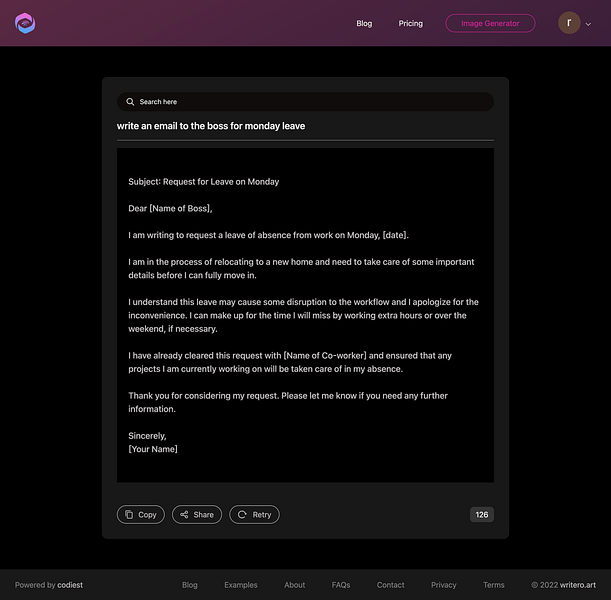Click the user avatar 'r'
Image resolution: width=611 pixels, height=600 pixels.
click(x=569, y=23)
